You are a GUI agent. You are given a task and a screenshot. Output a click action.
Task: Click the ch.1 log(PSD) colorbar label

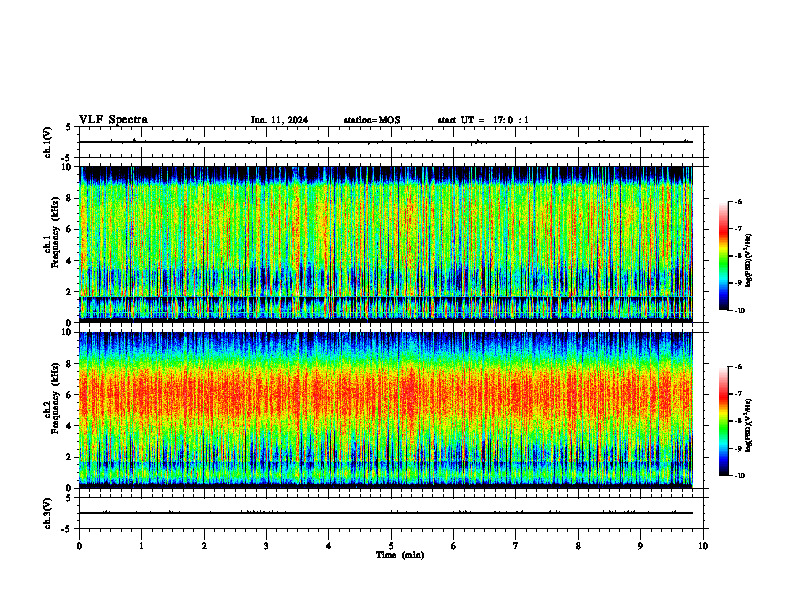[x=749, y=261]
